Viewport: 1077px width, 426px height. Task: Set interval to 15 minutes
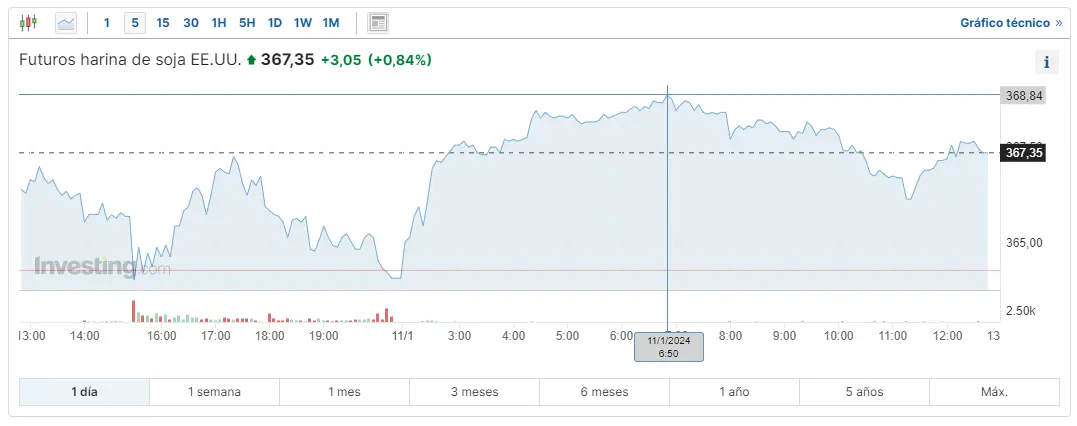(163, 22)
